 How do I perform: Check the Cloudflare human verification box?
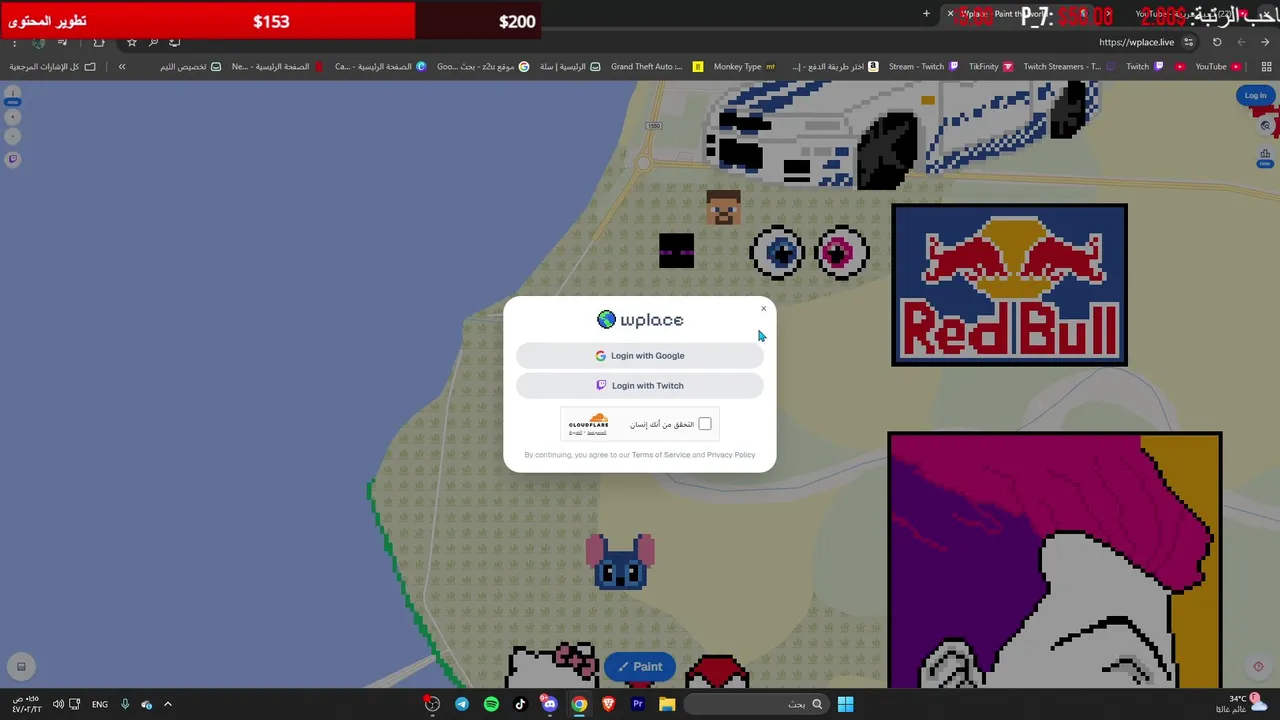point(705,424)
